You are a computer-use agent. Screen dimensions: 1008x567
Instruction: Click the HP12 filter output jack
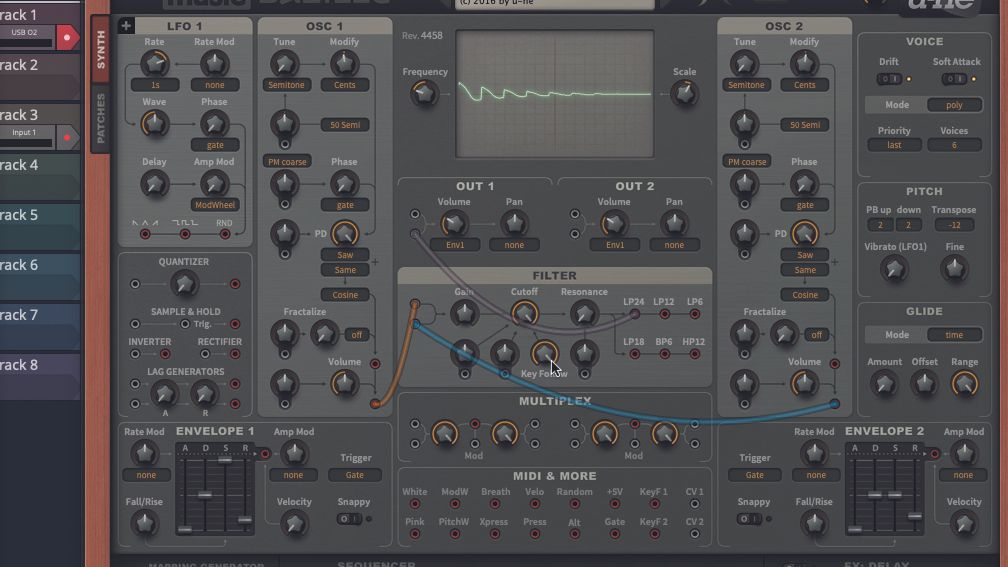[694, 354]
